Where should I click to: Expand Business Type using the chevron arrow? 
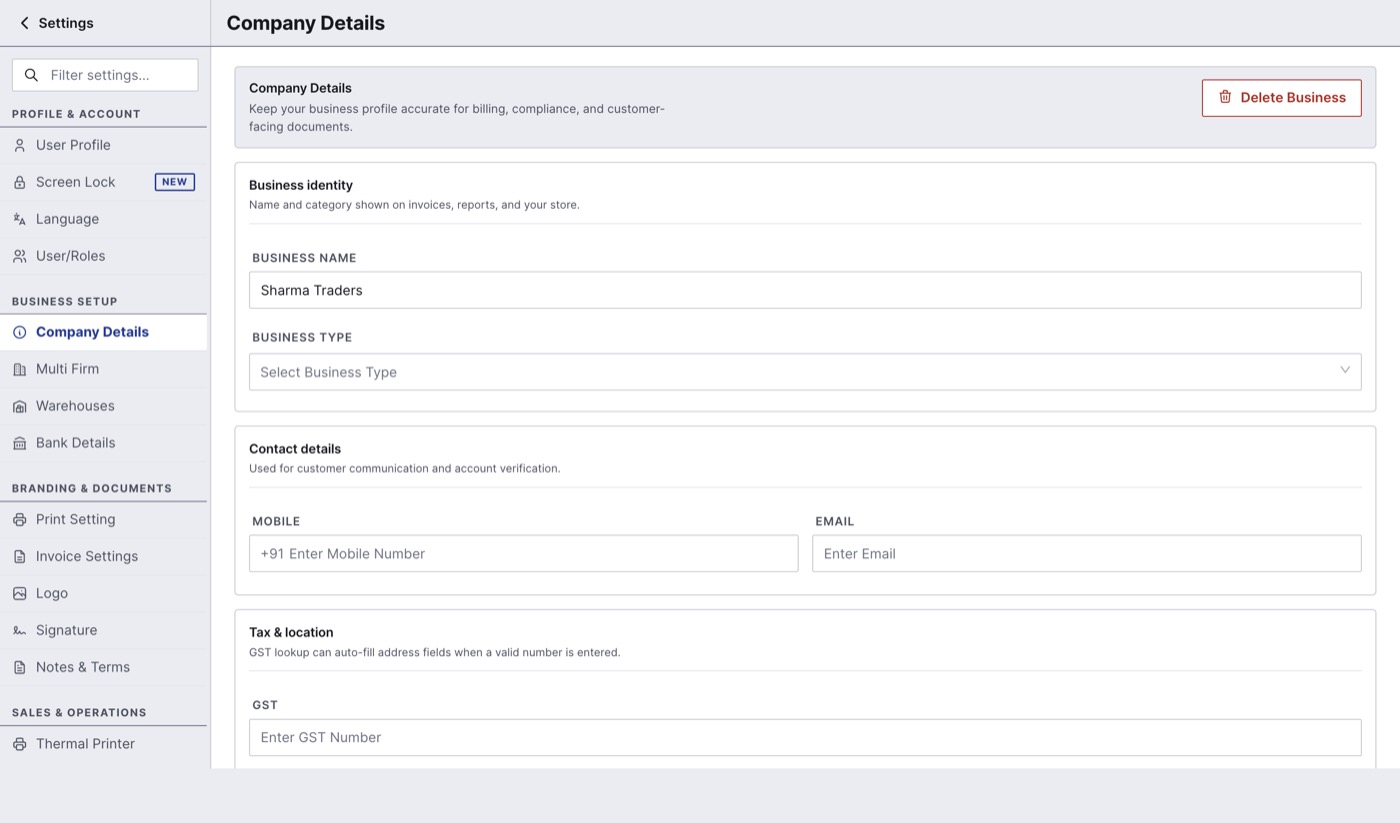tap(1345, 371)
